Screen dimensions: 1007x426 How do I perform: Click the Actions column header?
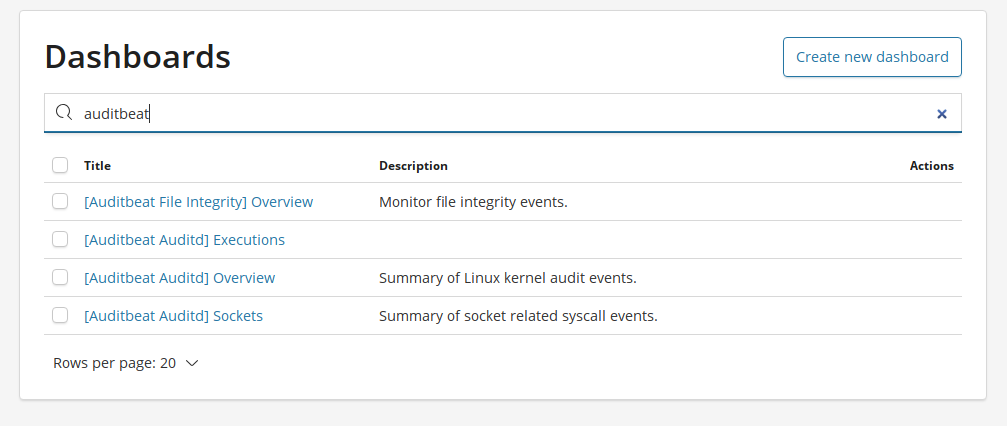(931, 166)
